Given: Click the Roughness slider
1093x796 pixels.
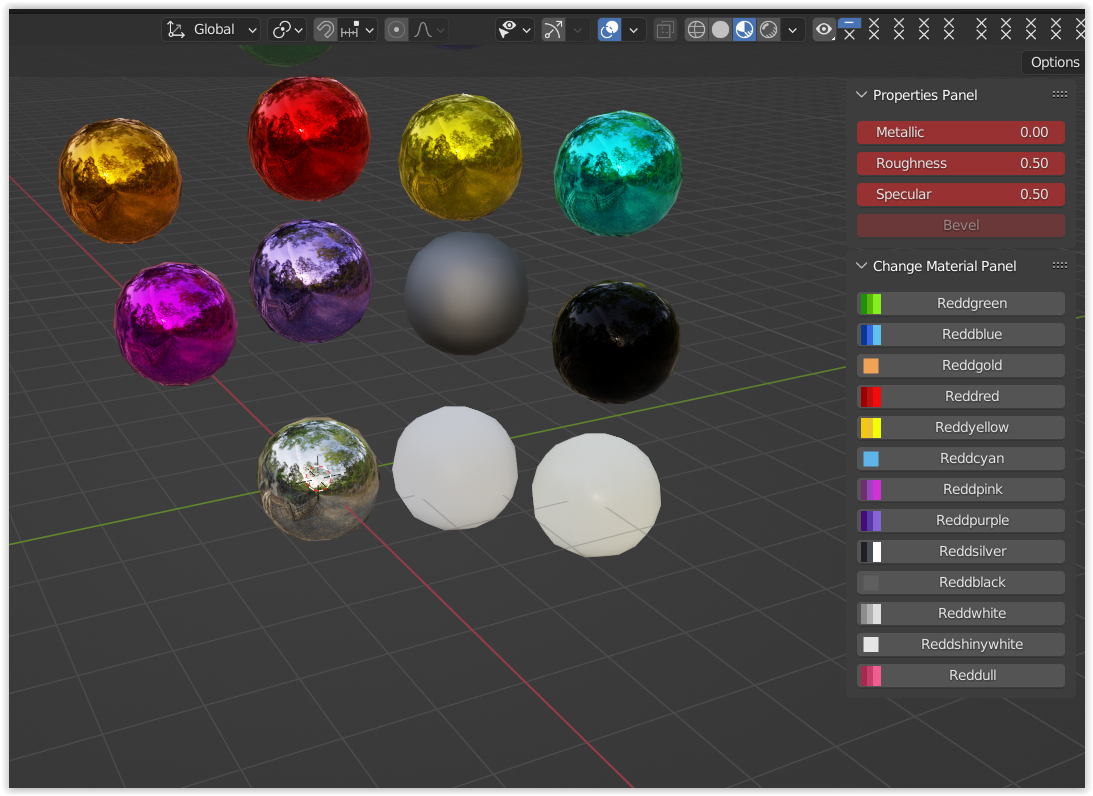Looking at the screenshot, I should coord(961,163).
